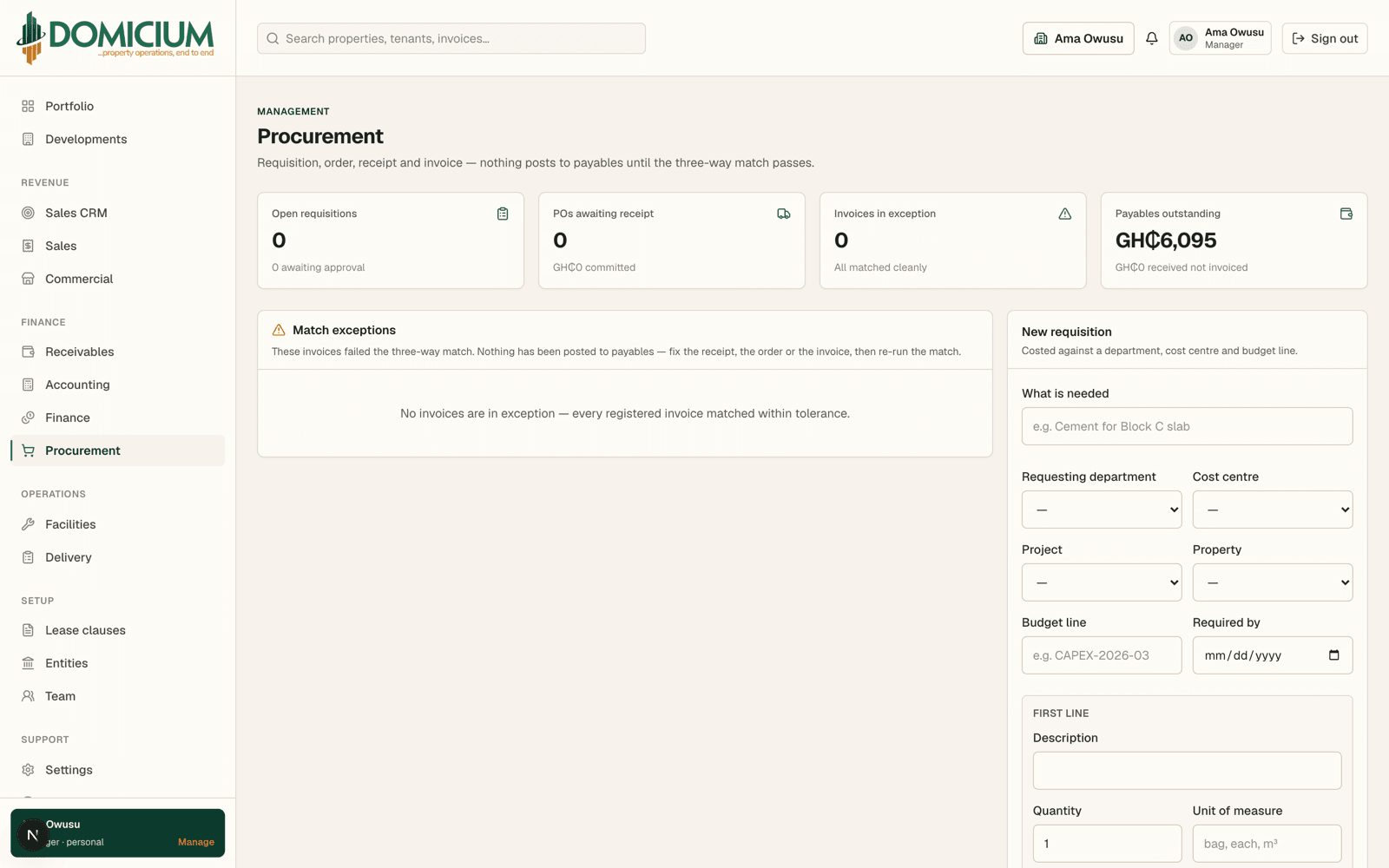Click 'All matched cleanly' text
Screen dimensions: 1389x868
(880, 267)
